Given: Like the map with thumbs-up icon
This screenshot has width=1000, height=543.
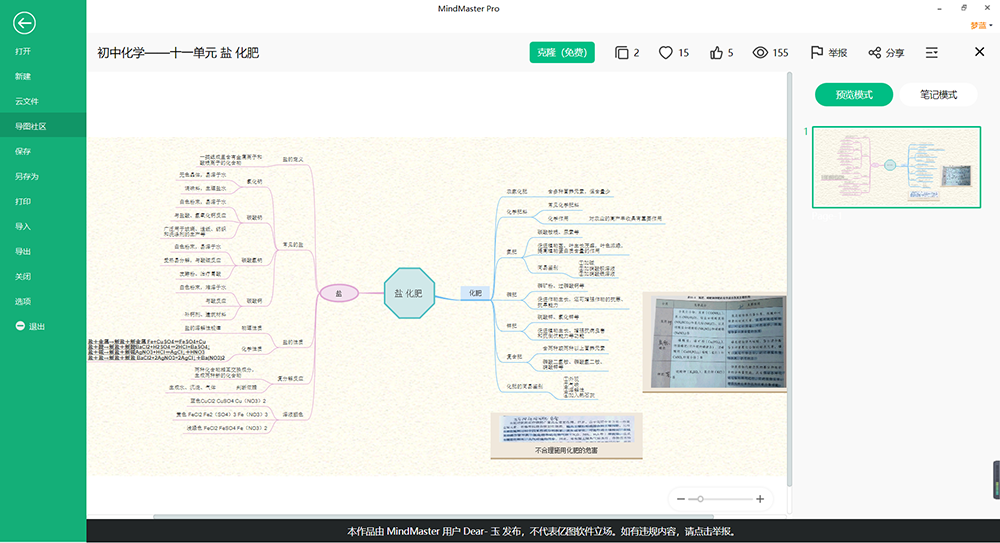Looking at the screenshot, I should 716,53.
